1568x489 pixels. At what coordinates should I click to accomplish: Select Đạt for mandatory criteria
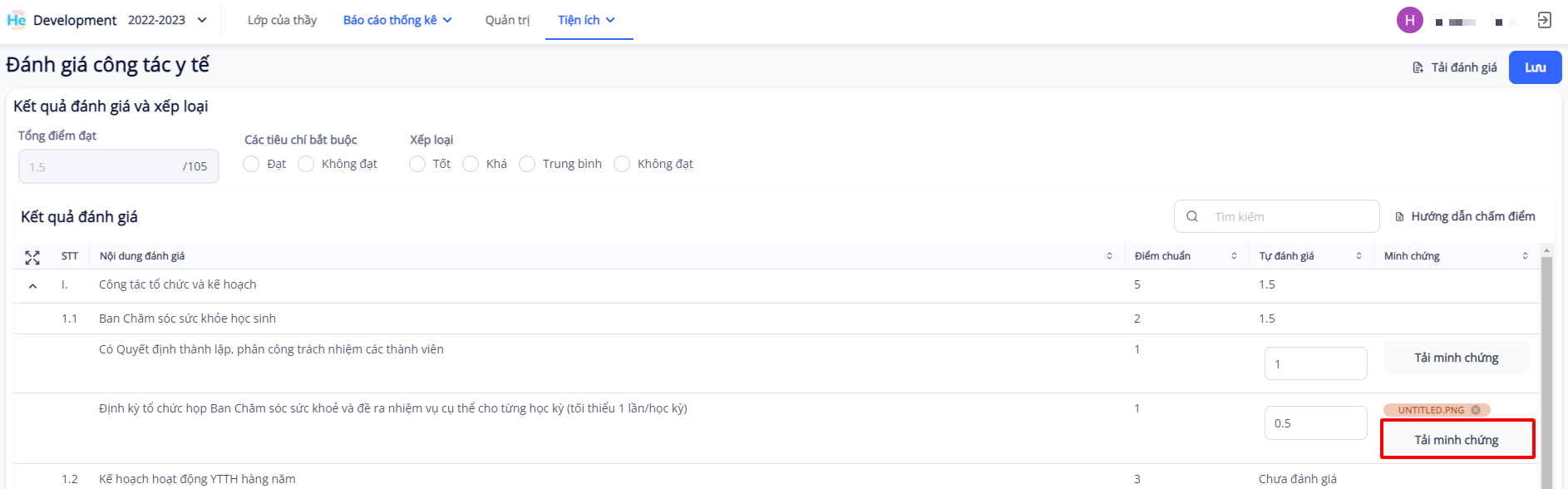pos(252,165)
